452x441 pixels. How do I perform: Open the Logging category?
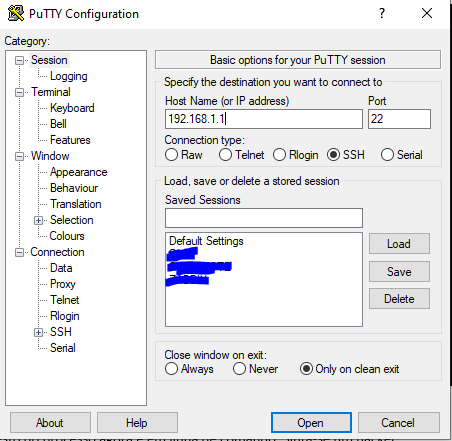pos(69,76)
